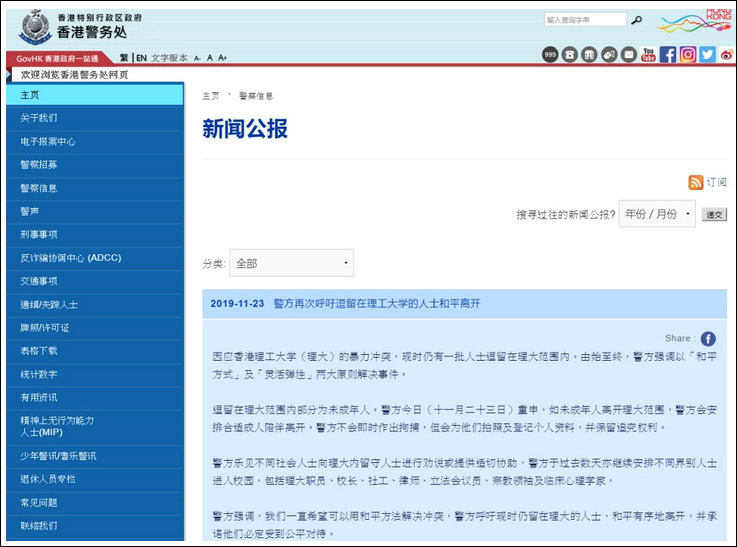The height and width of the screenshot is (547, 737).
Task: Share article via Facebook share icon
Action: click(708, 338)
